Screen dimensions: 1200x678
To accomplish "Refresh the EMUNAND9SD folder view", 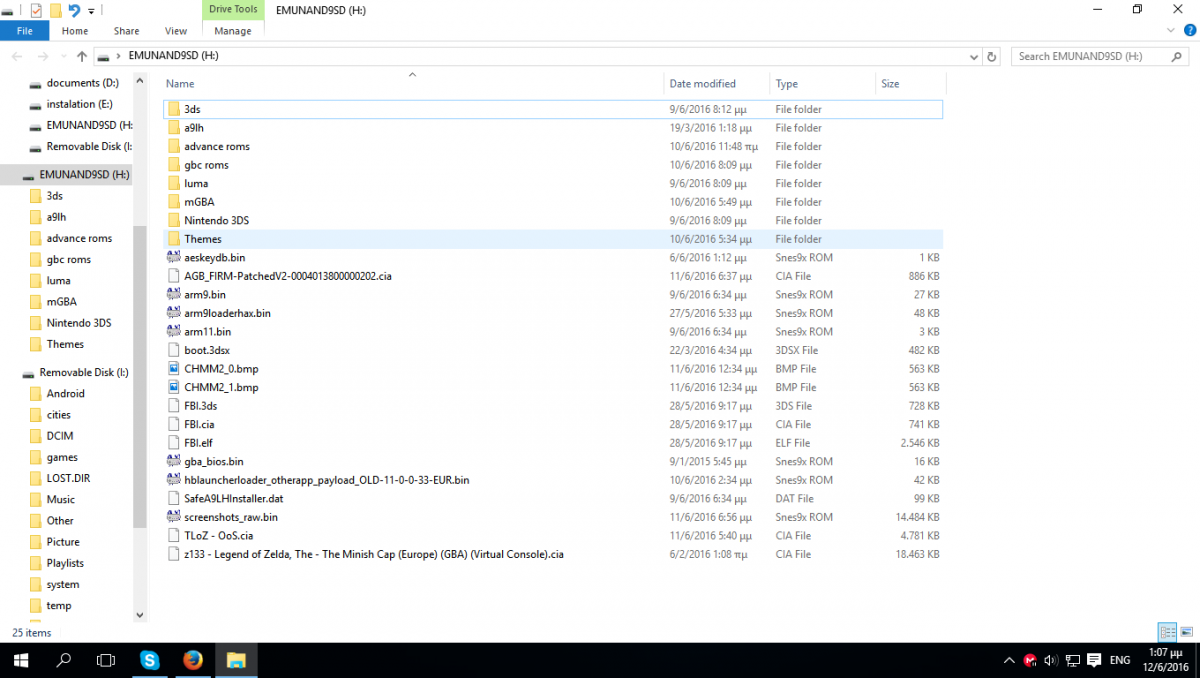I will click(991, 56).
